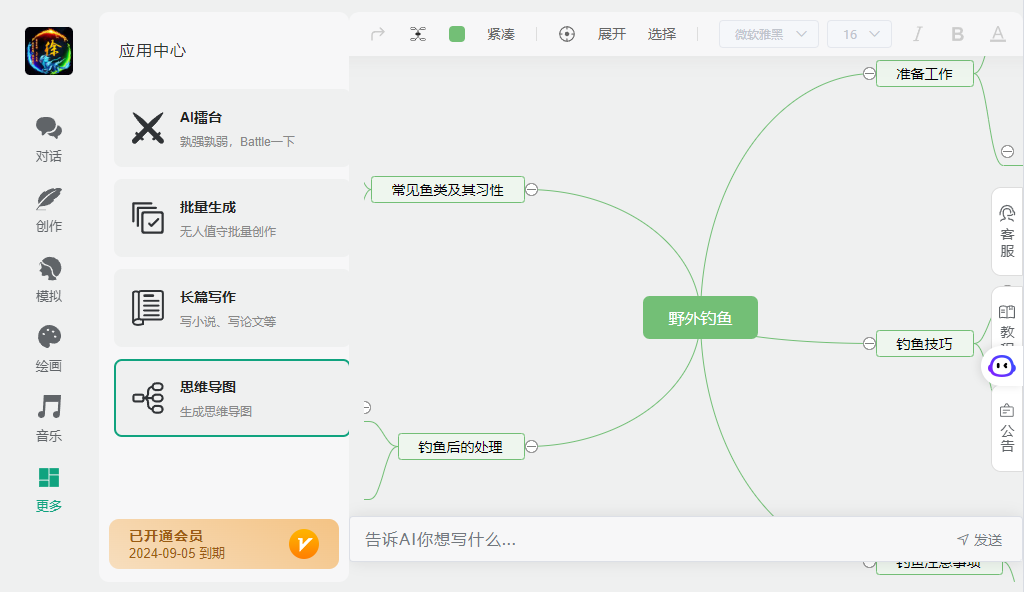This screenshot has height=592, width=1024.
Task: Open the 对话 chat section in sidebar
Action: [x=49, y=139]
